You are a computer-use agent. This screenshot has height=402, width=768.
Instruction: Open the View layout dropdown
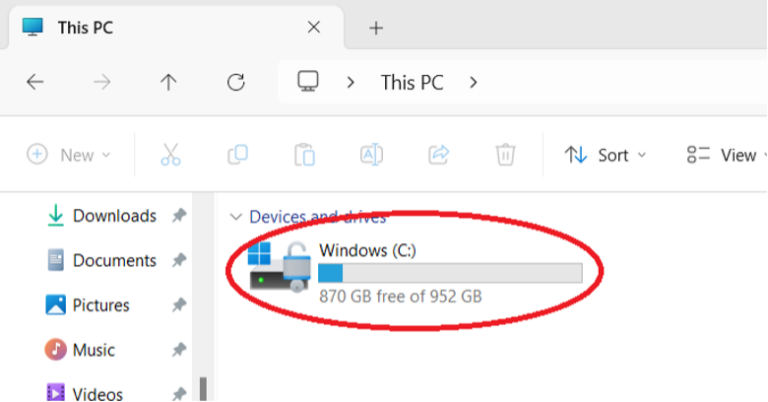[x=727, y=155]
